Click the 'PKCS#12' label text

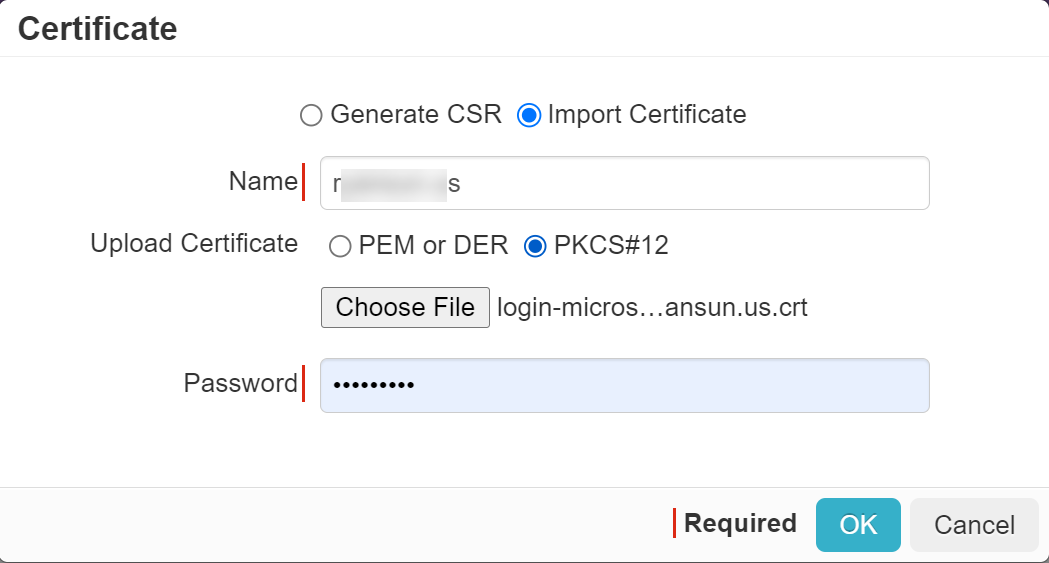(611, 245)
